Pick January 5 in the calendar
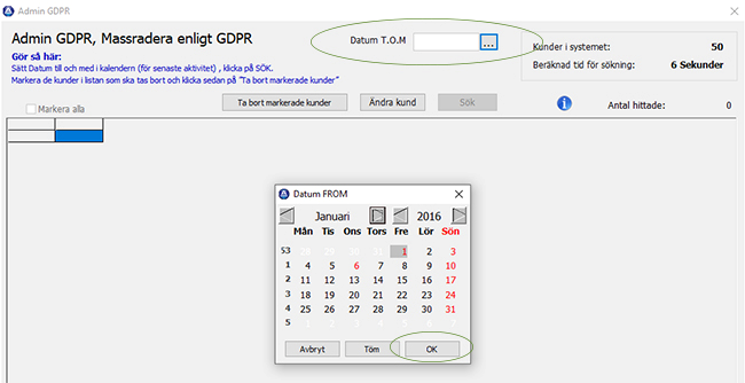Viewport: 745px width, 383px height. (332, 266)
